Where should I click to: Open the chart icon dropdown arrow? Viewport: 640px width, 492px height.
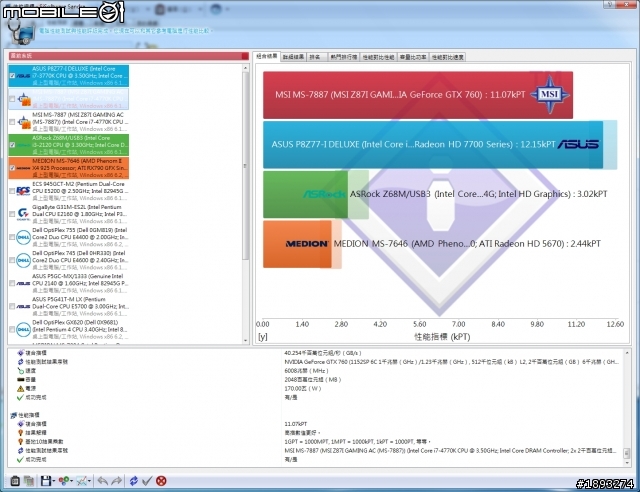coord(89,481)
